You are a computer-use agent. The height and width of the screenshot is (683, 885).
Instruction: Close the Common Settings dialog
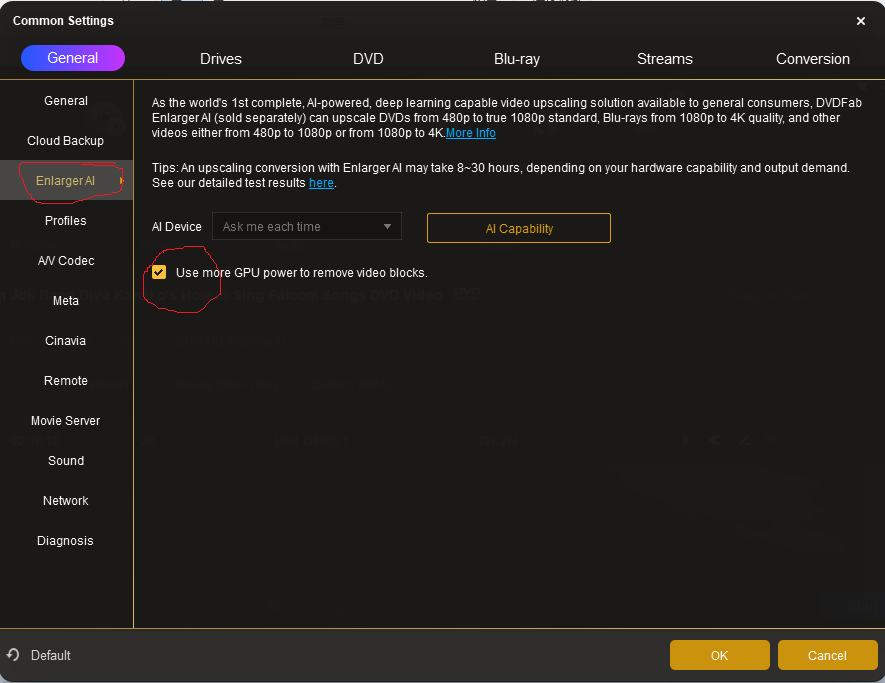(860, 21)
